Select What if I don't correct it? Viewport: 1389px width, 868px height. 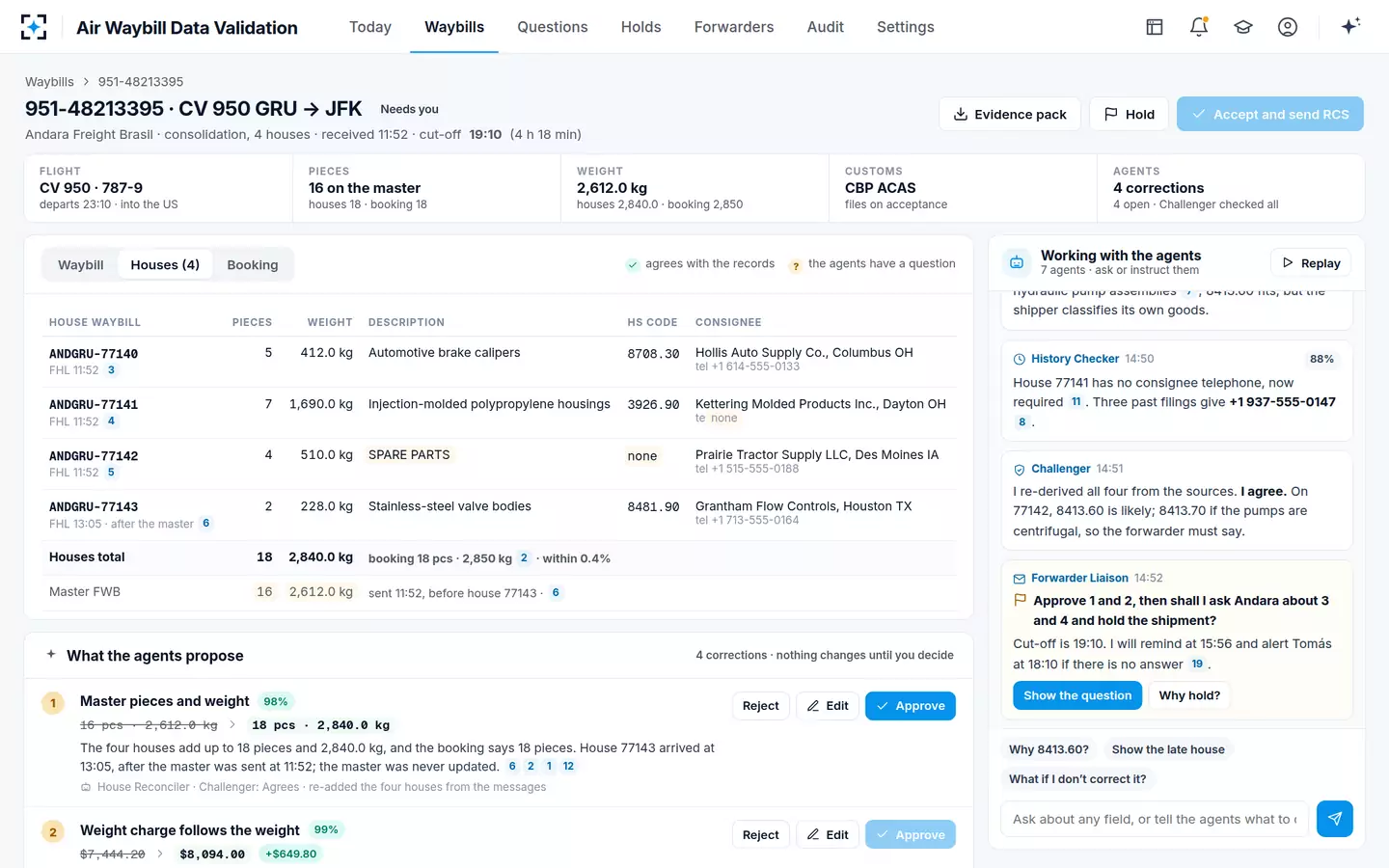[x=1077, y=779]
